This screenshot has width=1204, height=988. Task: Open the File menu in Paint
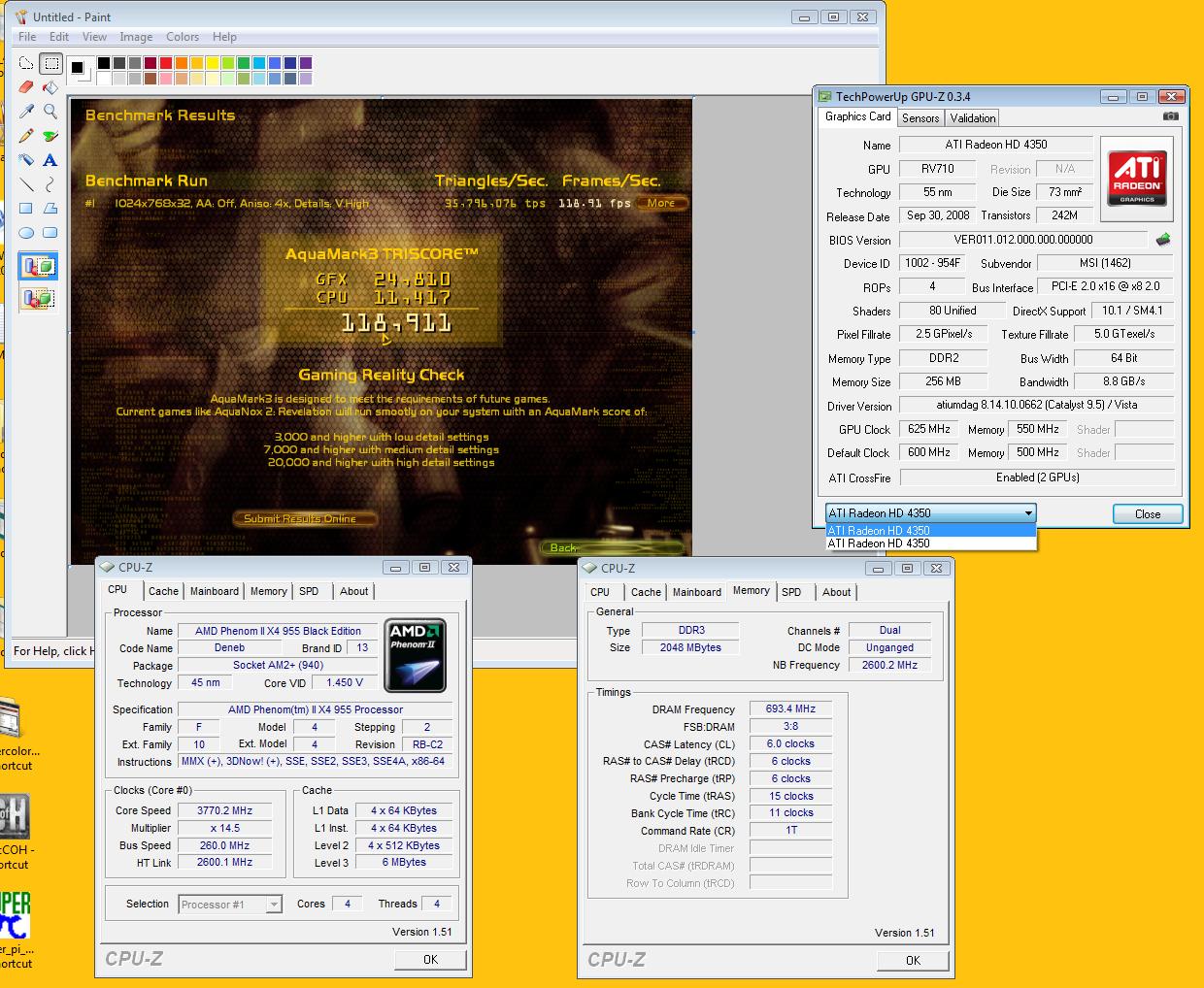point(27,37)
